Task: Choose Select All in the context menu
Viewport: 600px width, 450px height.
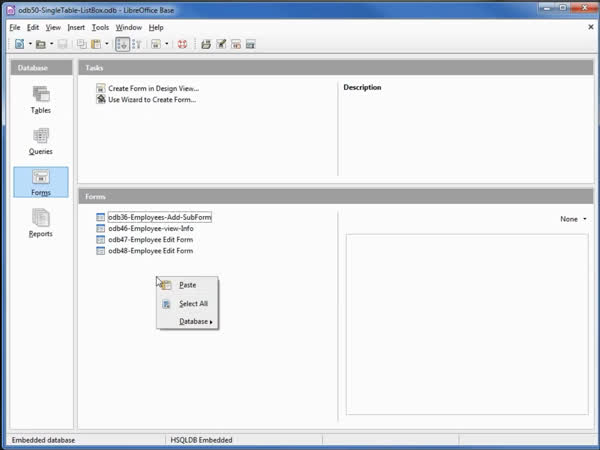Action: pos(187,304)
